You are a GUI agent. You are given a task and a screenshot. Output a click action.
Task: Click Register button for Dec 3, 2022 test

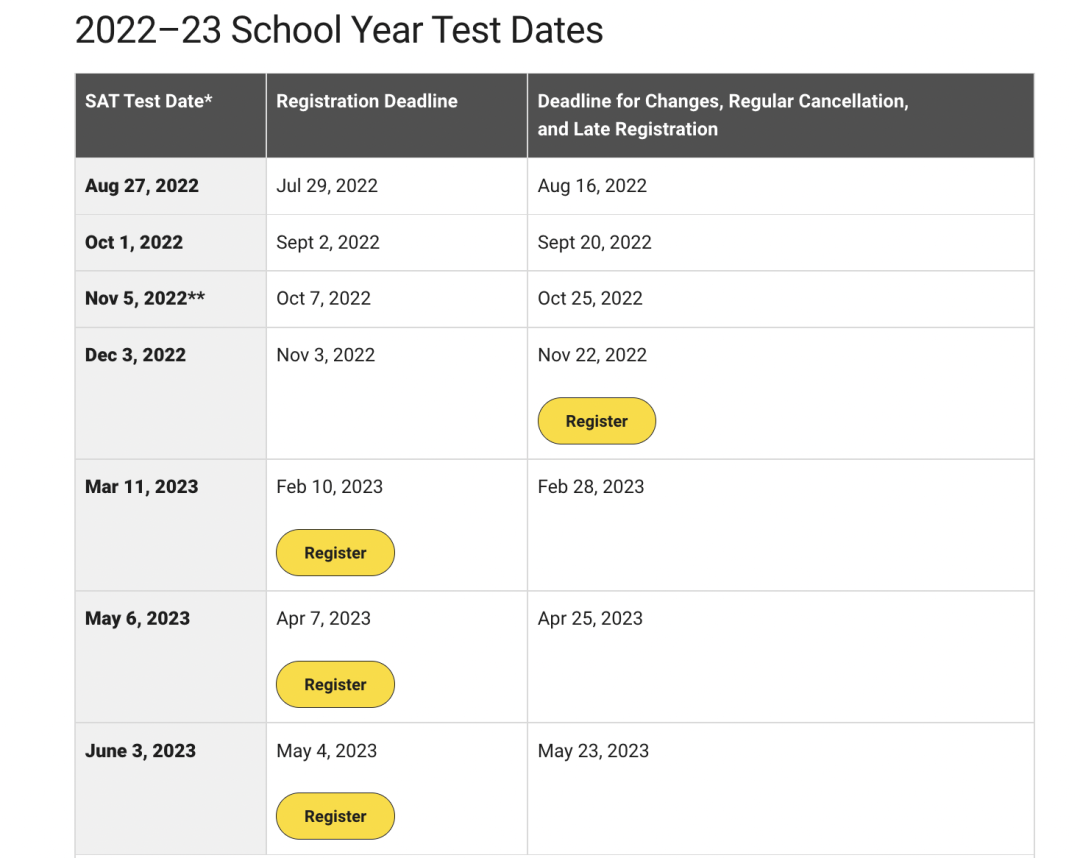[596, 421]
